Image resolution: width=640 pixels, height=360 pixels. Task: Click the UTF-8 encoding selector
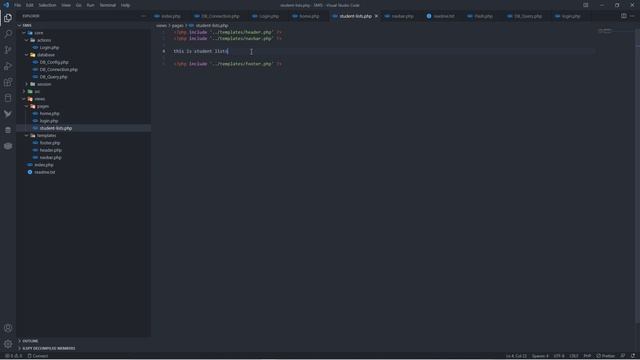click(x=559, y=356)
